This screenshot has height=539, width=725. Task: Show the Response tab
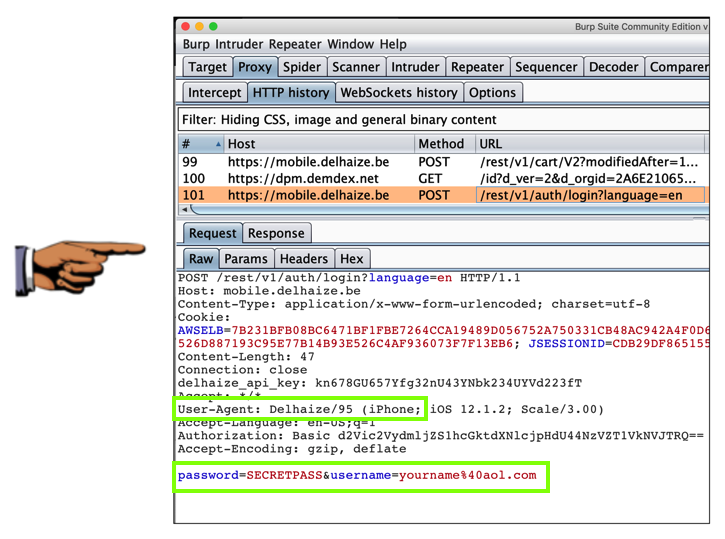(x=276, y=233)
